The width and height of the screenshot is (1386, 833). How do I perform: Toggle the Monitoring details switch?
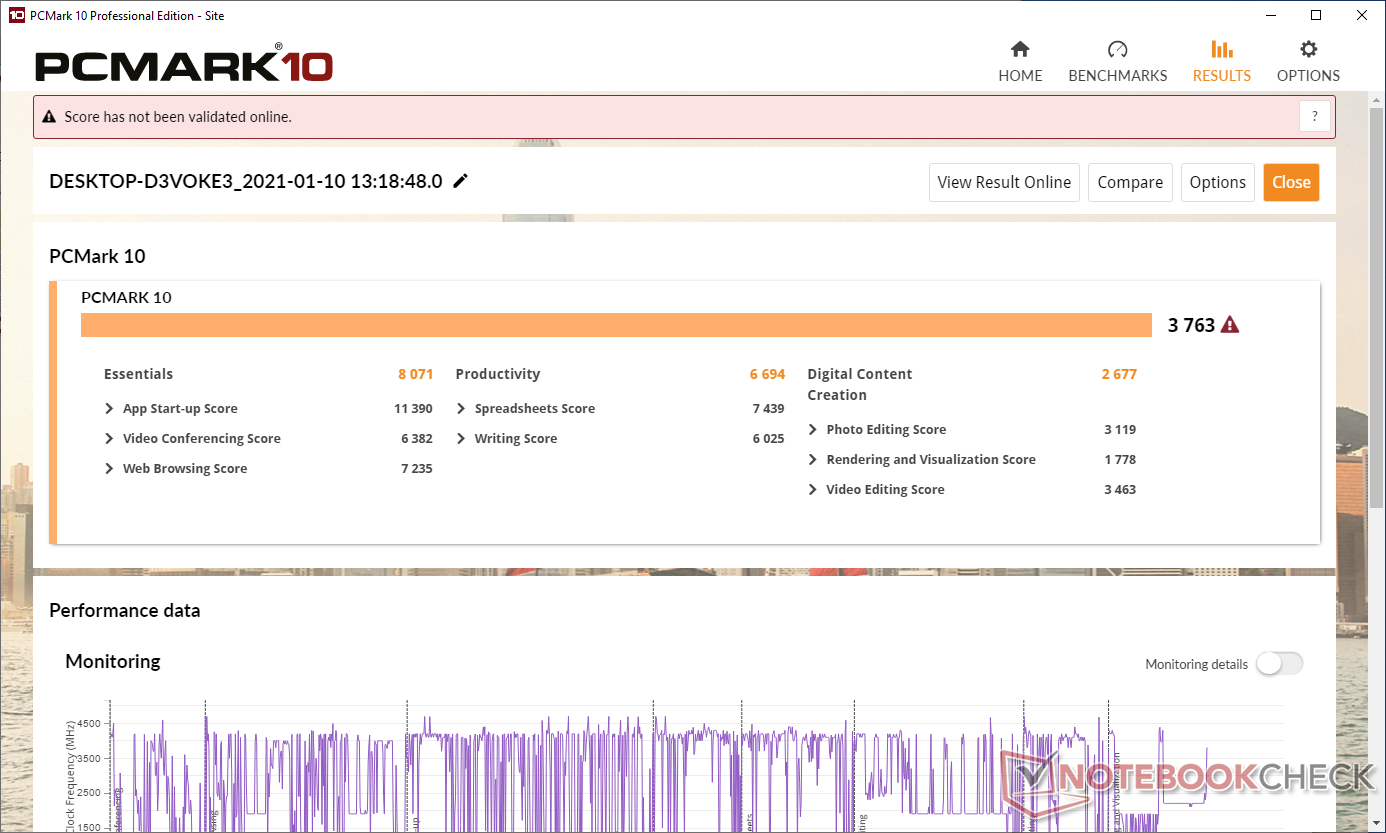(x=1280, y=664)
